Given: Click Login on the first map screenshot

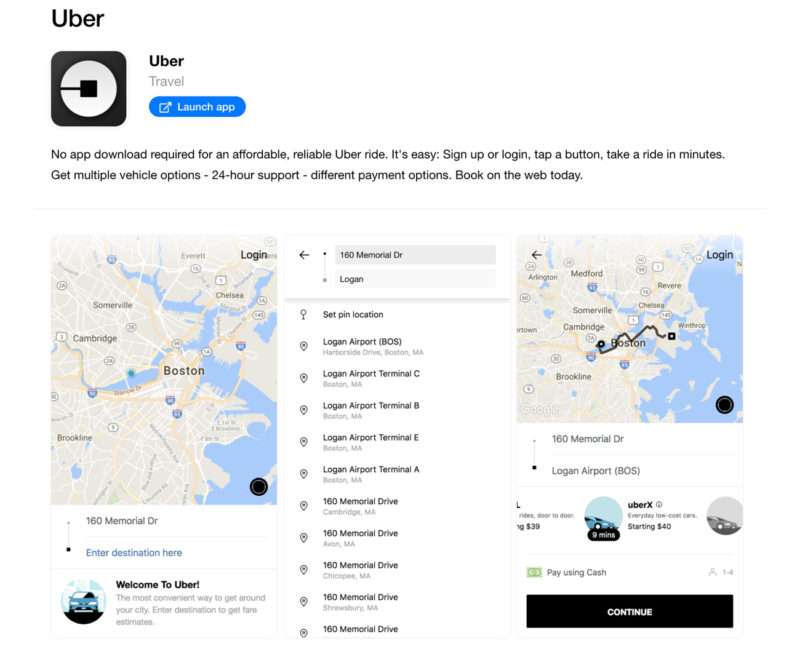Looking at the screenshot, I should [254, 255].
